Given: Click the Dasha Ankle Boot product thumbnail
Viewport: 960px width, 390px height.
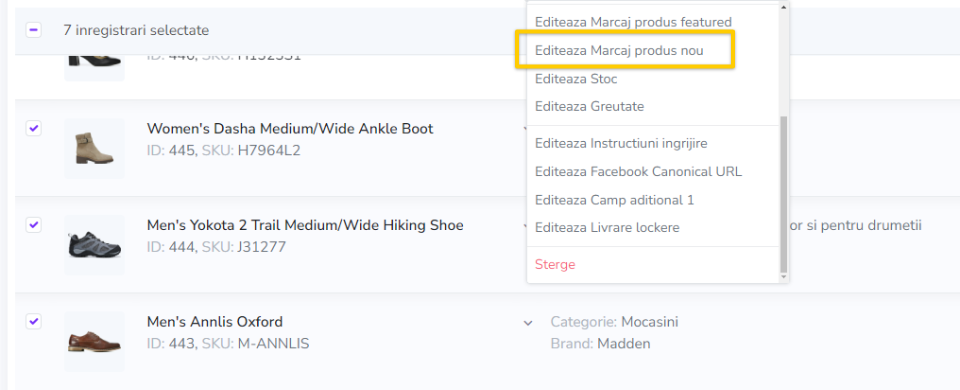Looking at the screenshot, I should click(x=94, y=148).
